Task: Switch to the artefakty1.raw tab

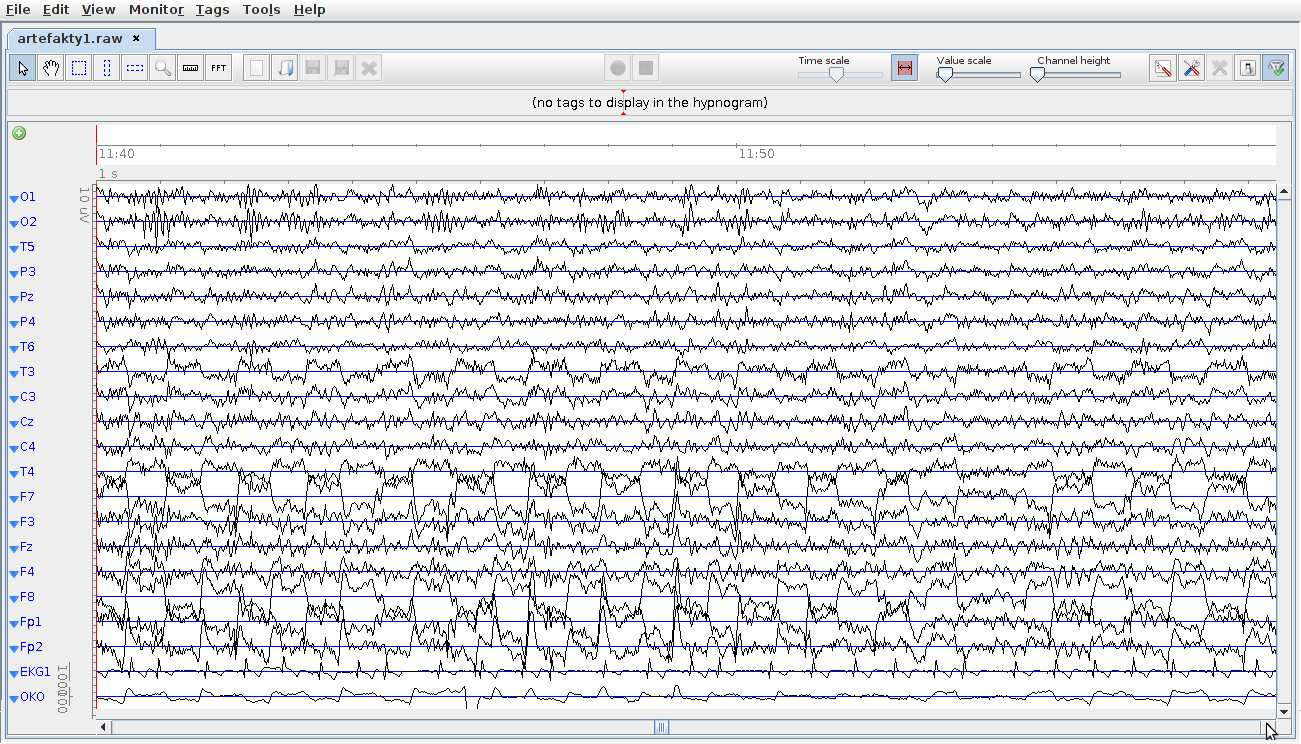Action: pos(70,39)
